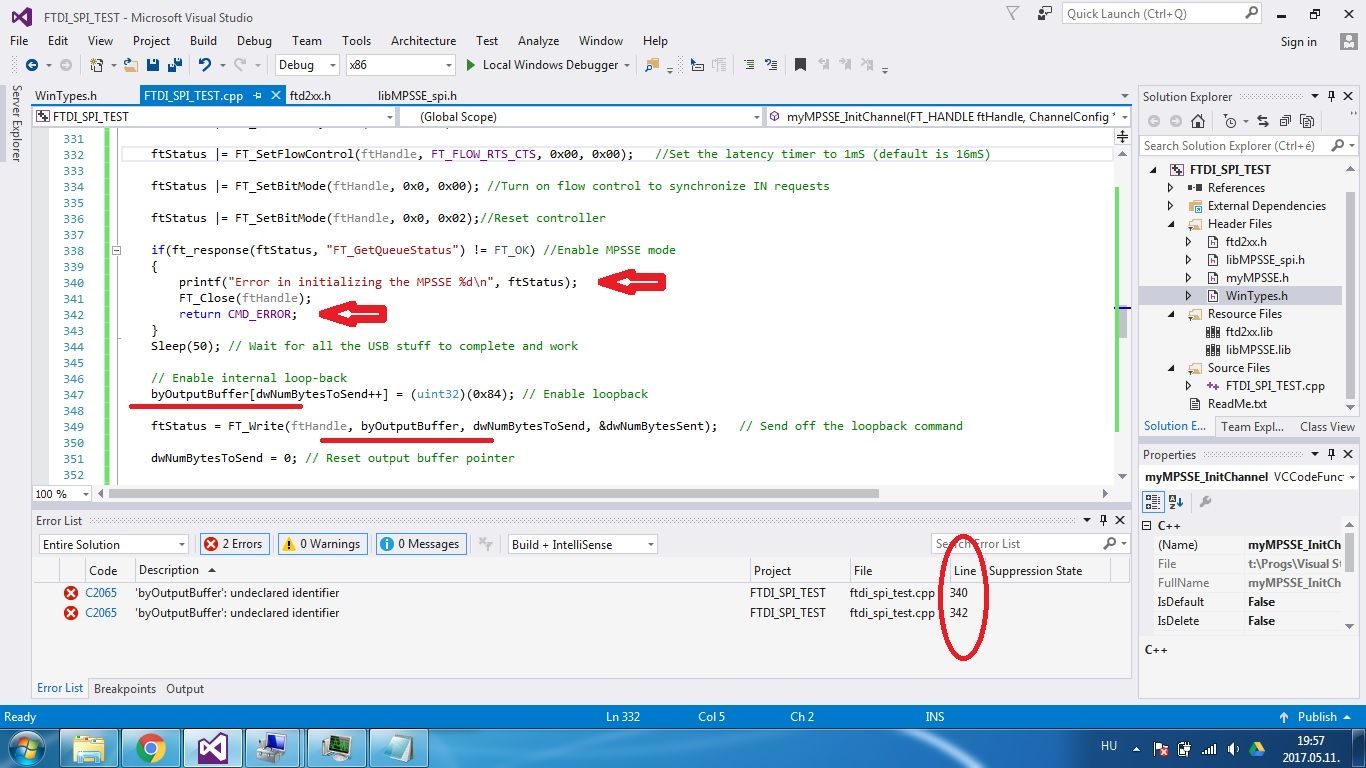Image resolution: width=1366 pixels, height=768 pixels.
Task: Click Pending Changes Filter clock icon
Action: pos(1229,121)
